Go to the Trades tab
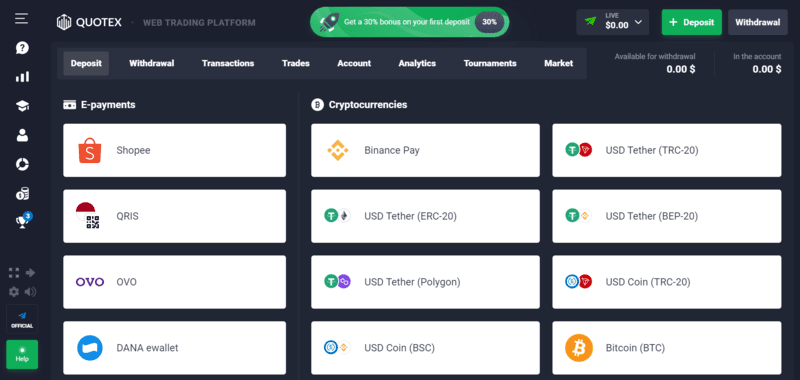This screenshot has height=380, width=800. [295, 63]
